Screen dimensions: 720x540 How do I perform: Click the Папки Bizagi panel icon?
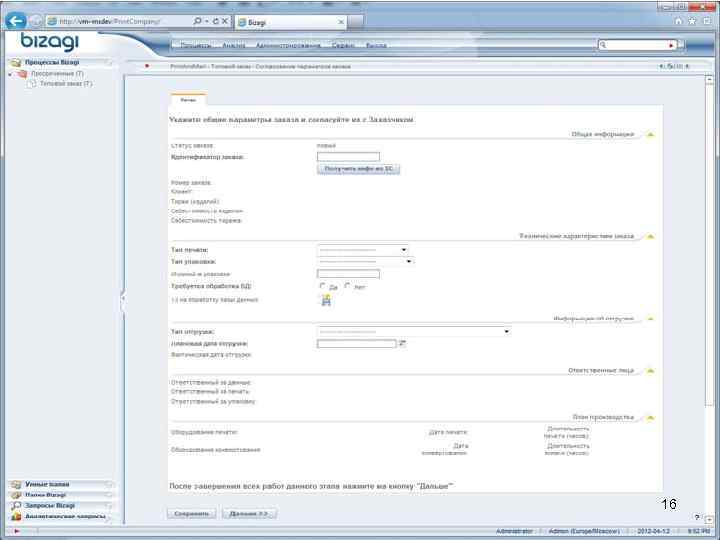pyautogui.click(x=16, y=495)
